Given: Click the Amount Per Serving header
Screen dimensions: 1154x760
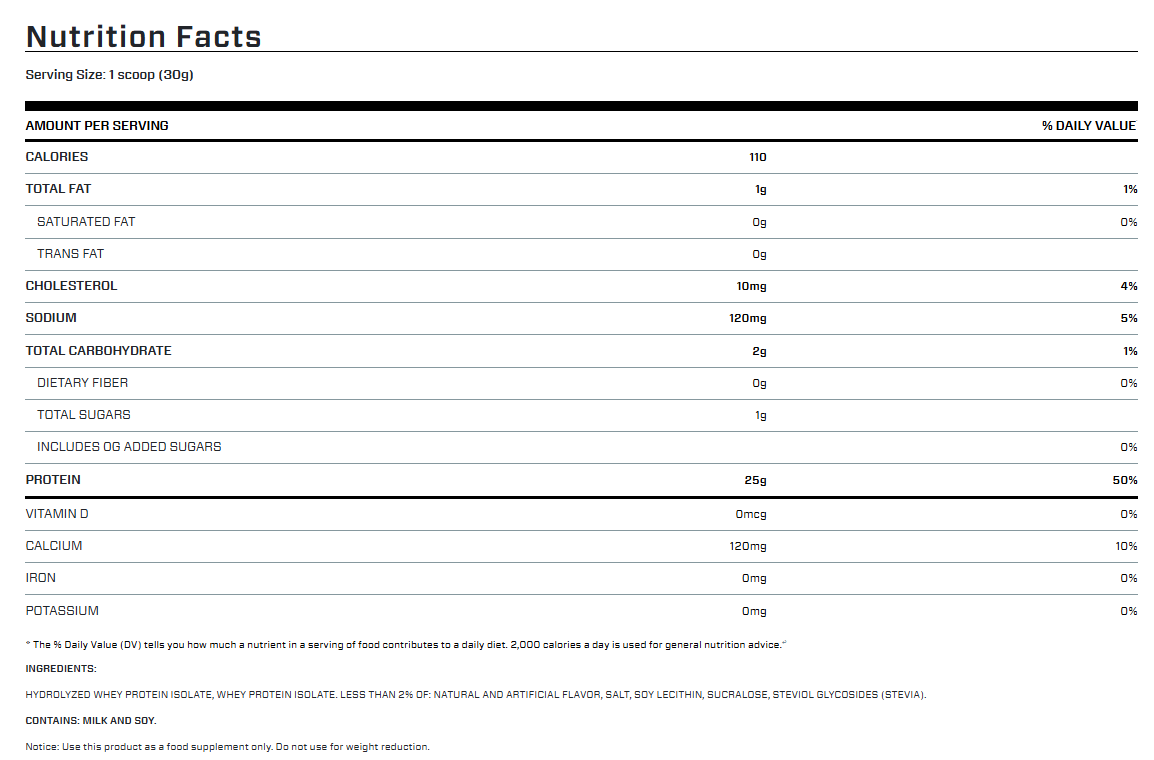Looking at the screenshot, I should pyautogui.click(x=97, y=126).
